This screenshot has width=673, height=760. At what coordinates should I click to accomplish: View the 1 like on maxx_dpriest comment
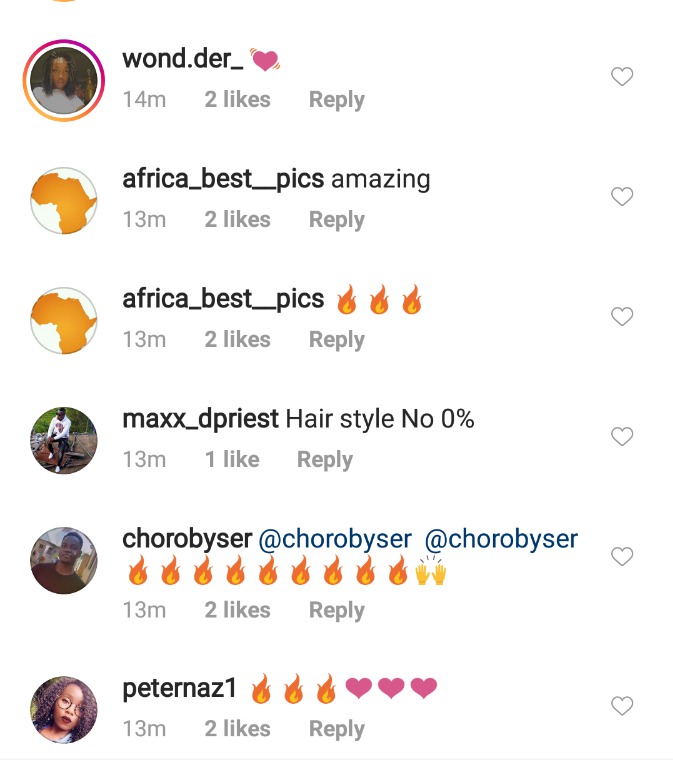(x=232, y=459)
